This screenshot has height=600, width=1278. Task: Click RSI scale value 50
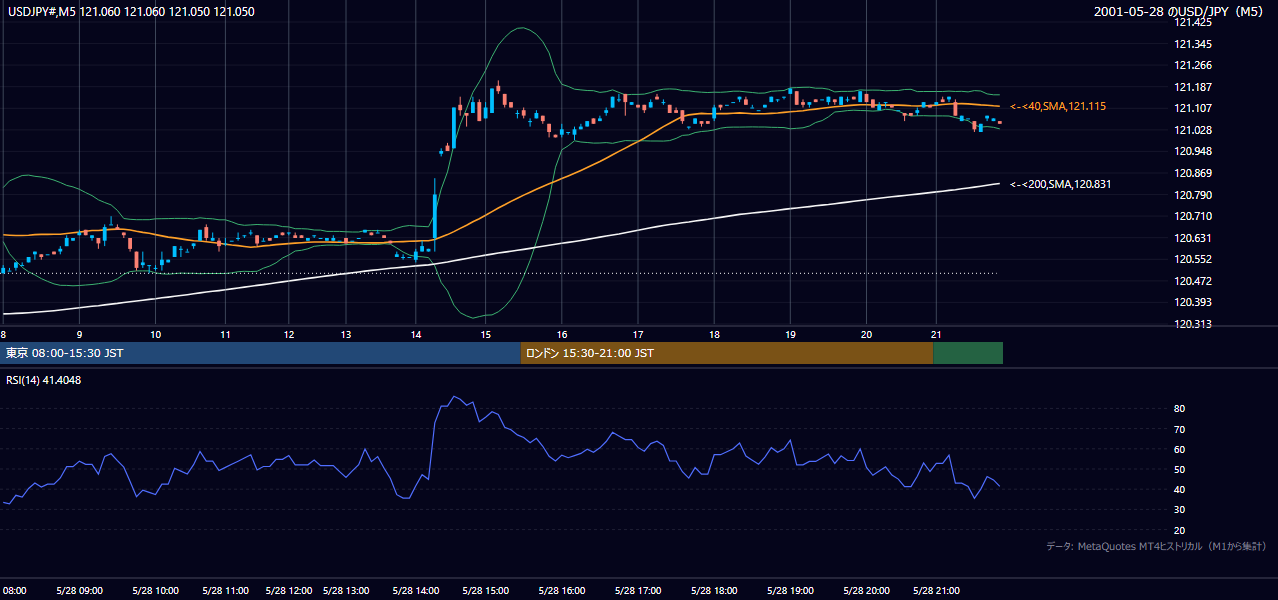(1180, 469)
